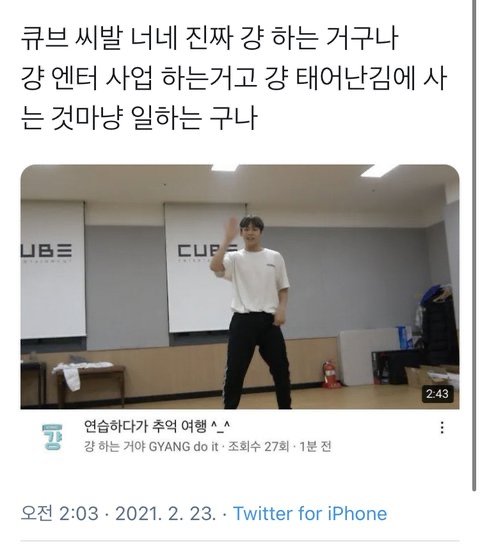Click the 2:43 video duration badge

tap(437, 394)
